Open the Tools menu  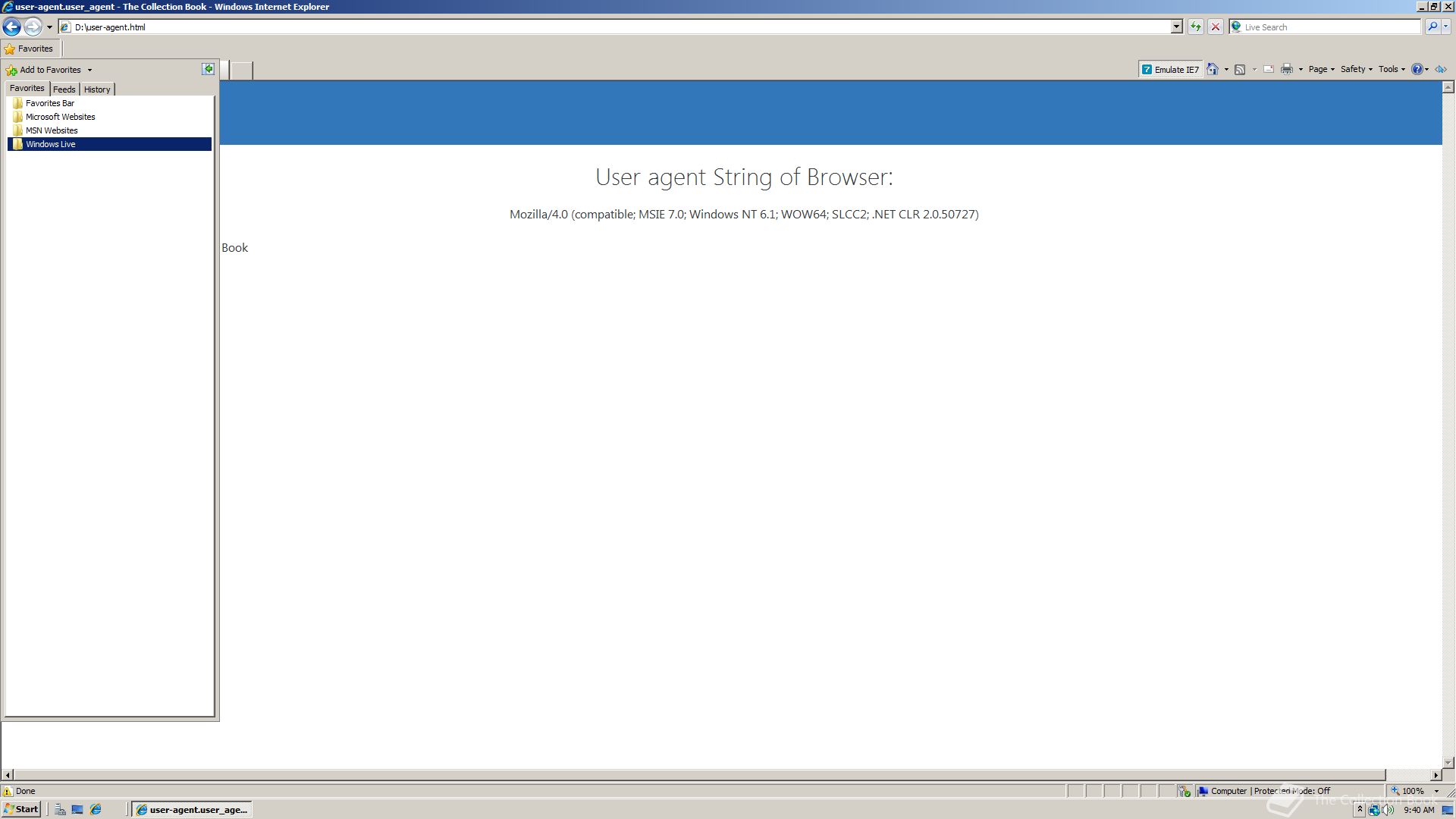click(1392, 70)
